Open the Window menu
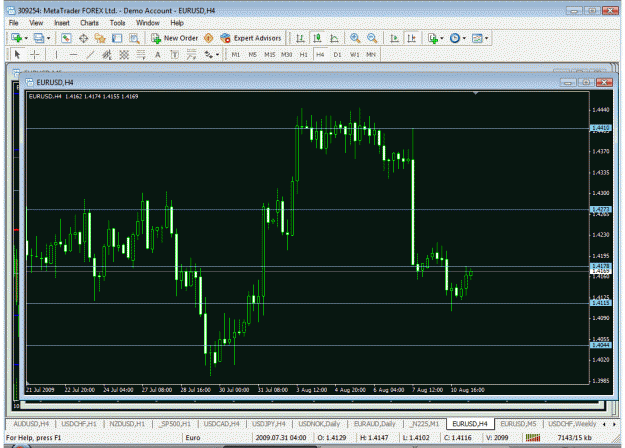625x448 pixels. 147,23
